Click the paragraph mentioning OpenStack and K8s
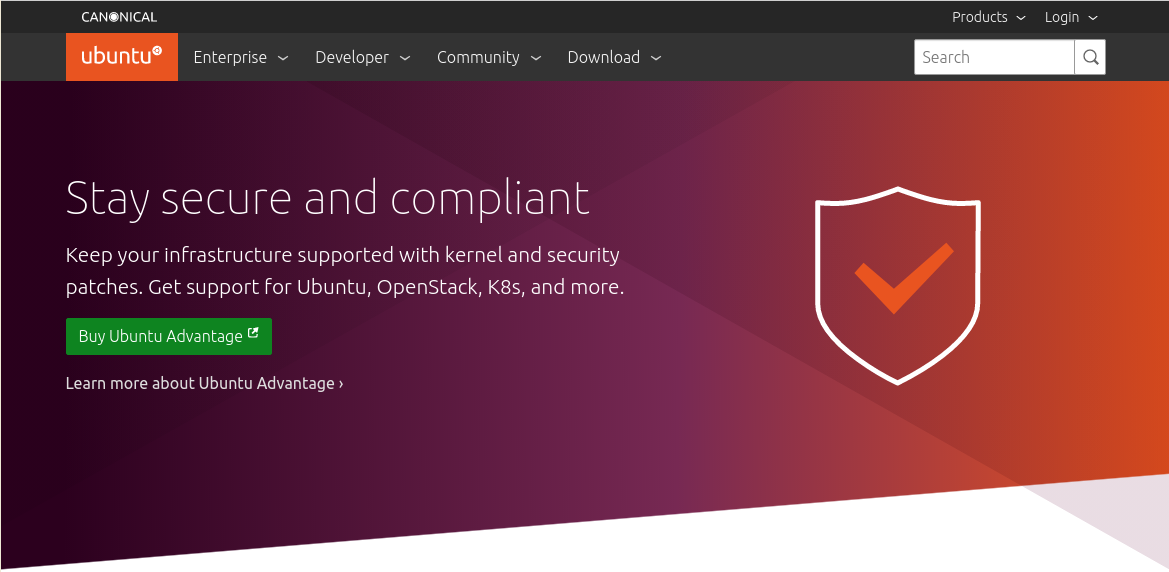 pos(344,271)
